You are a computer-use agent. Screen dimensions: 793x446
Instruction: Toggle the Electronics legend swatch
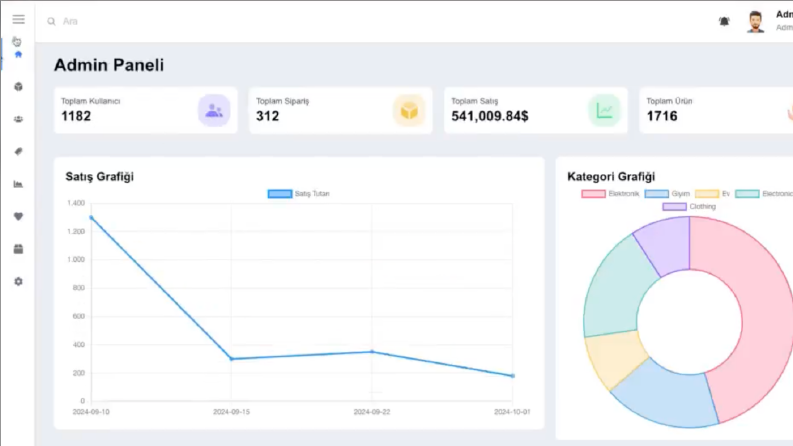[x=747, y=194]
